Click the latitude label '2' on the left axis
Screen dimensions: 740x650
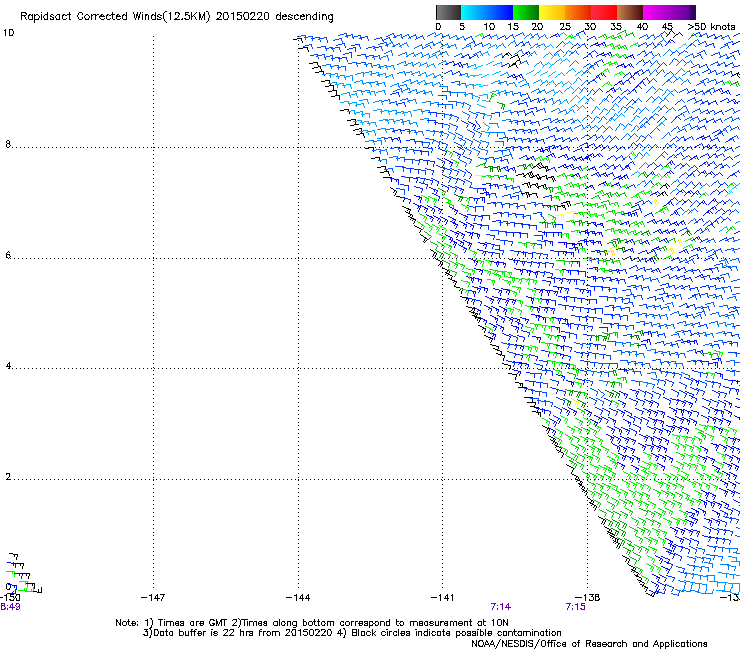8,477
